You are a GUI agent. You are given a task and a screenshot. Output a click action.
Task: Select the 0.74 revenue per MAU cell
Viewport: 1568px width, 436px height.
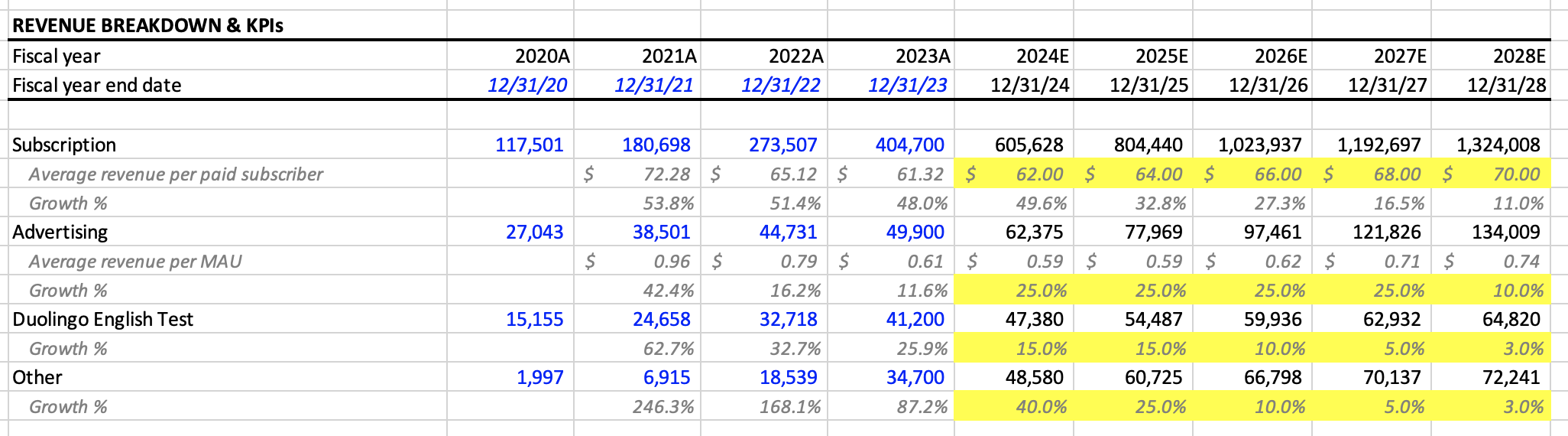(x=1491, y=261)
